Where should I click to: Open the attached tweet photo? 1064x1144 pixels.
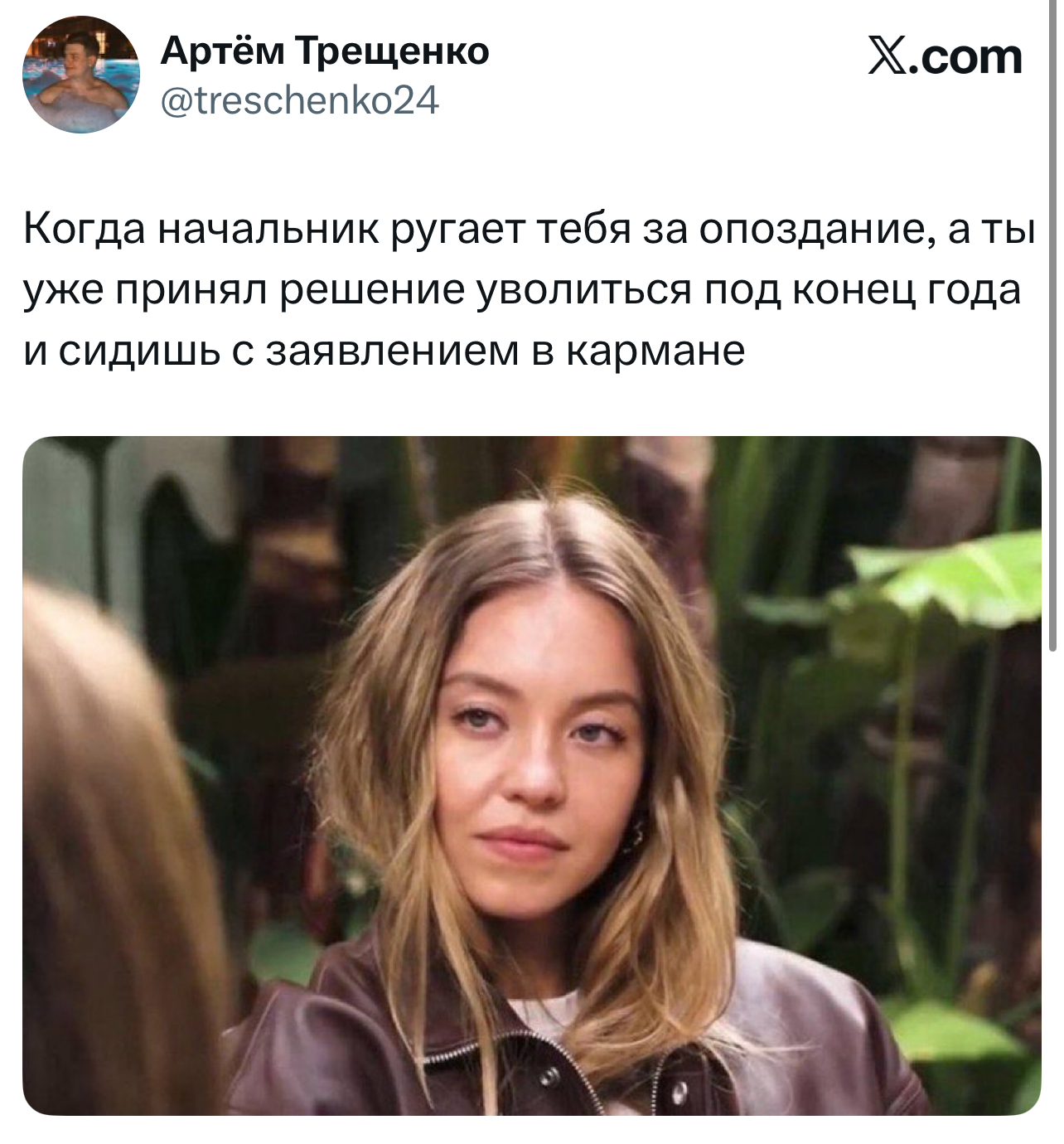coord(531,775)
